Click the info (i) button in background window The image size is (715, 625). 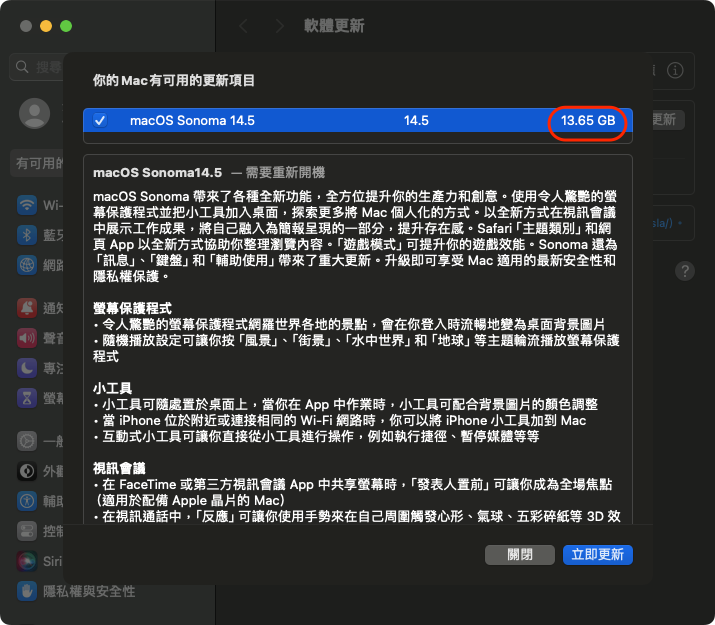(675, 70)
